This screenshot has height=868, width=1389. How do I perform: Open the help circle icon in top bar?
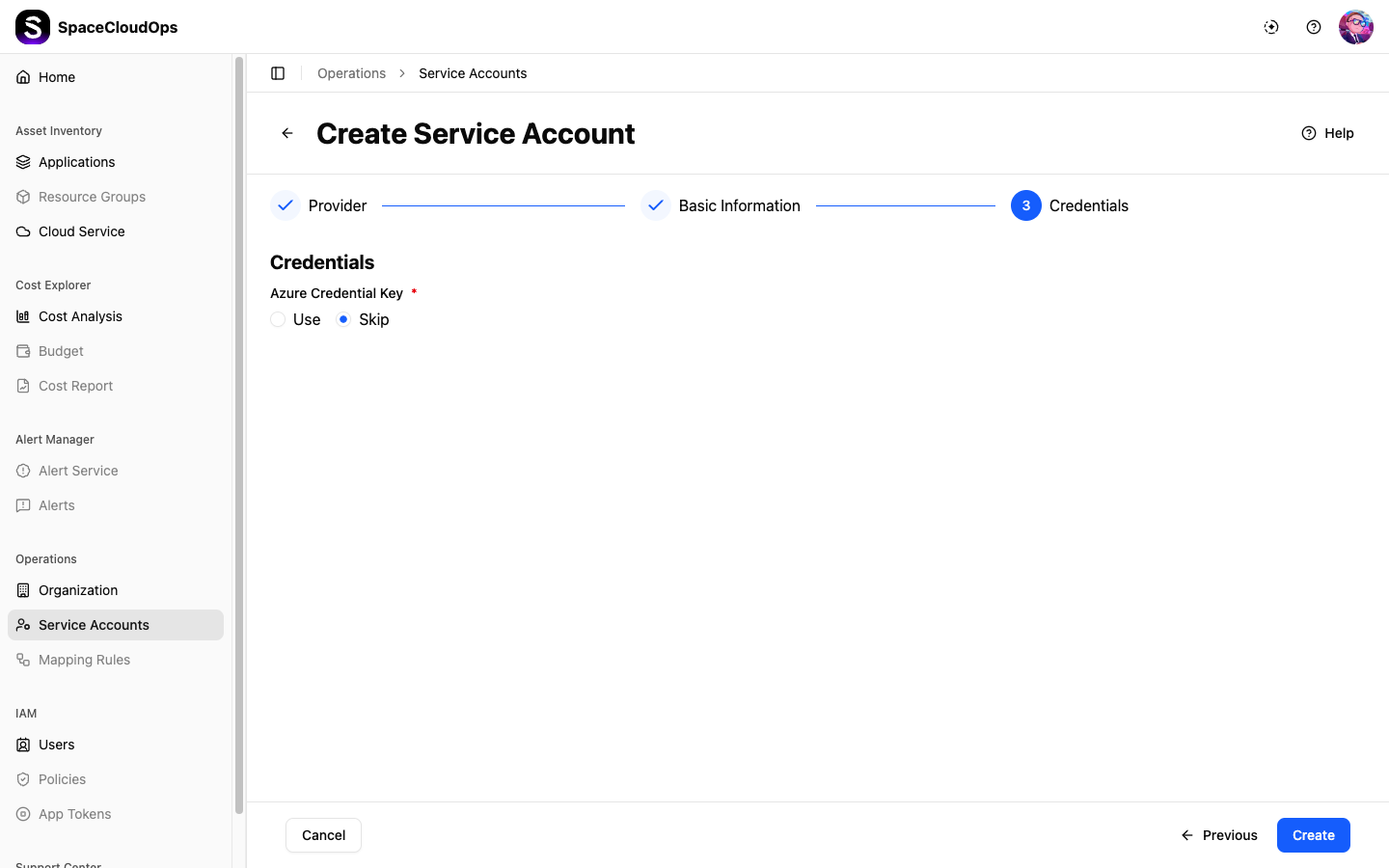point(1314,27)
